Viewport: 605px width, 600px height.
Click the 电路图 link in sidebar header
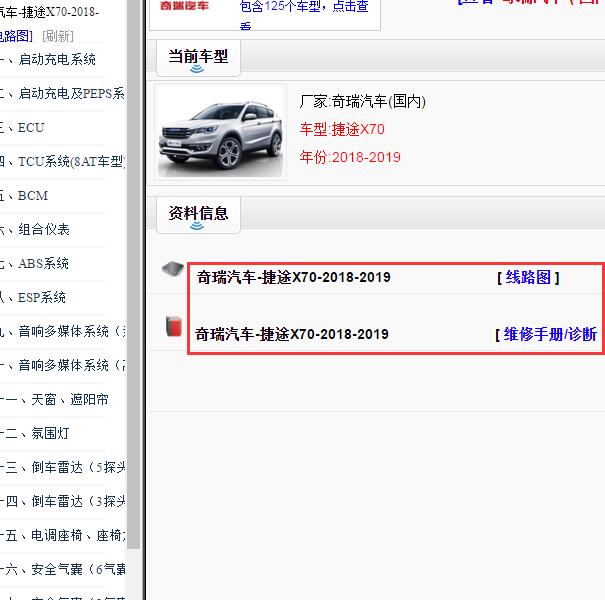[16, 36]
